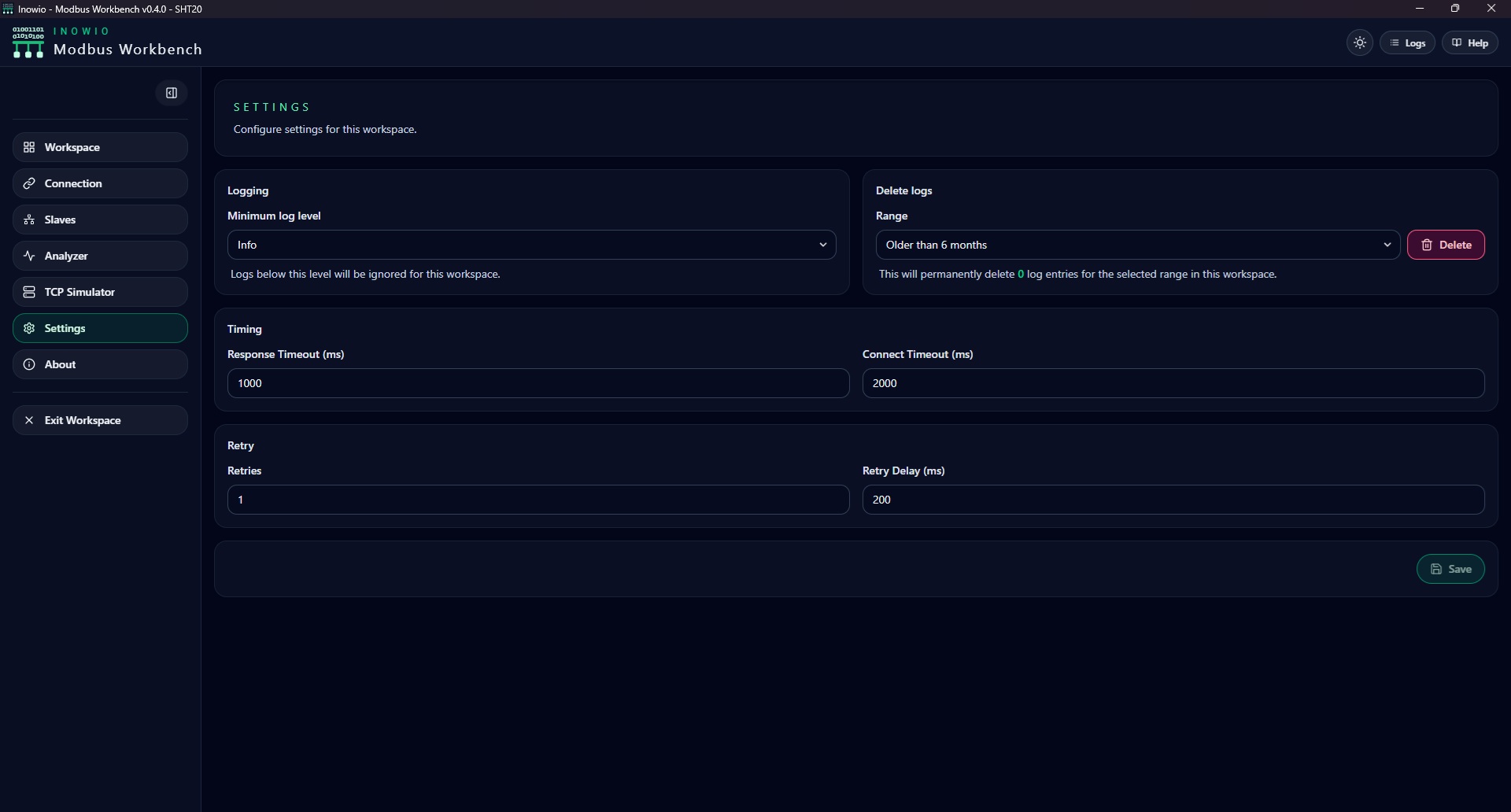Open the Help page
Image resolution: width=1511 pixels, height=812 pixels.
[1470, 43]
